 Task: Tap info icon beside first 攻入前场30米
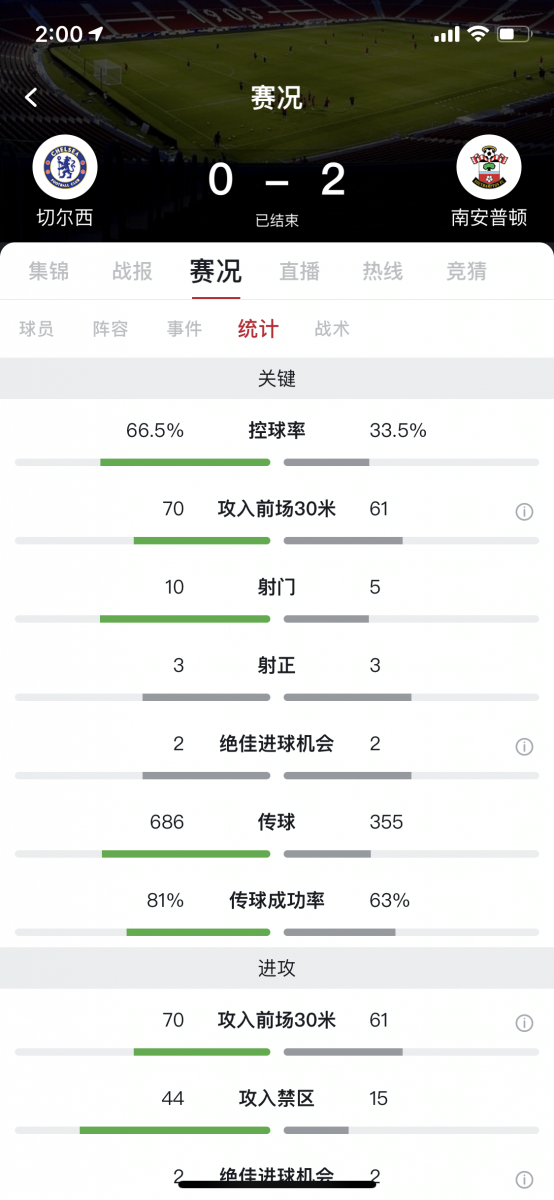pos(524,511)
